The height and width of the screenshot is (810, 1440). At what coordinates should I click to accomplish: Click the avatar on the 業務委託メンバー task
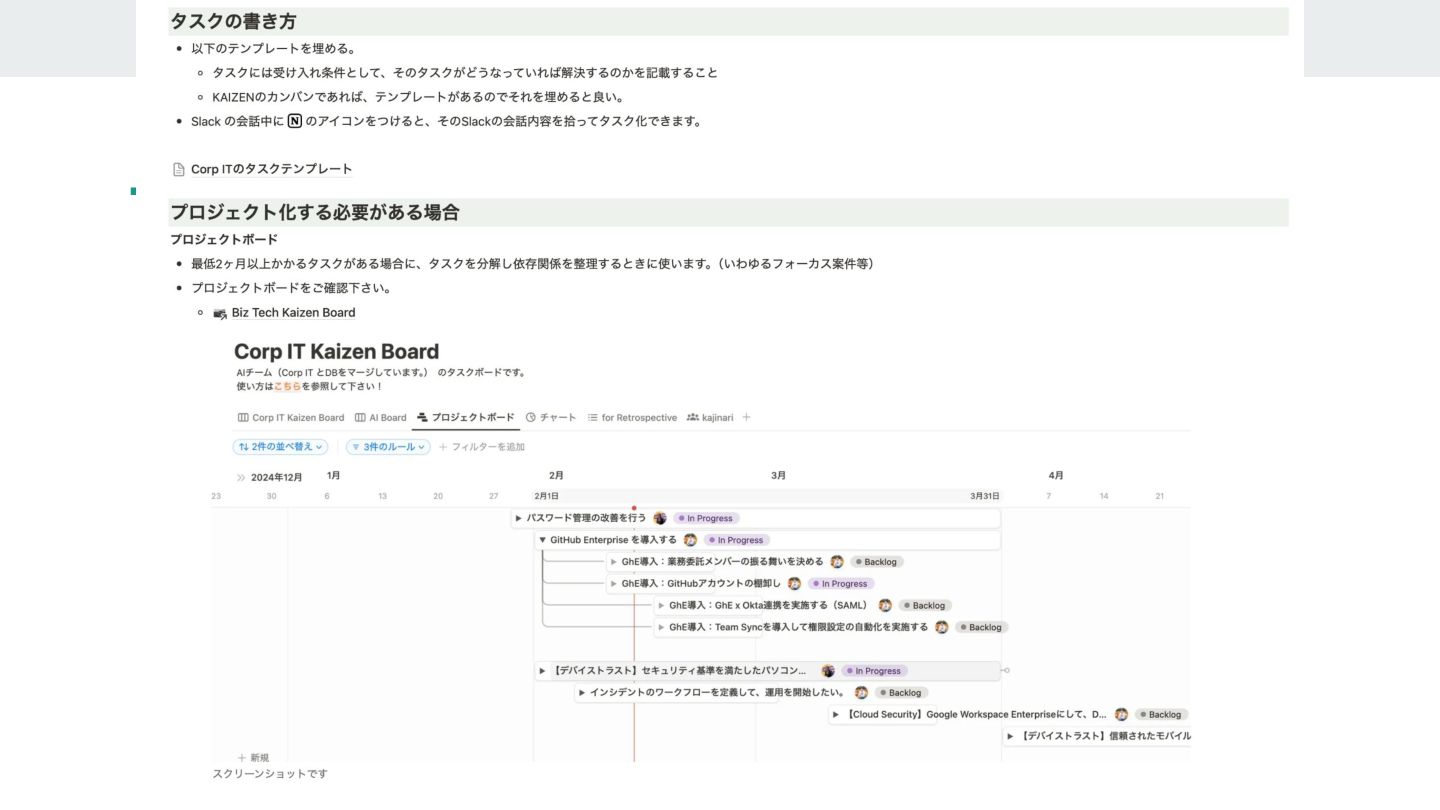[x=837, y=562]
